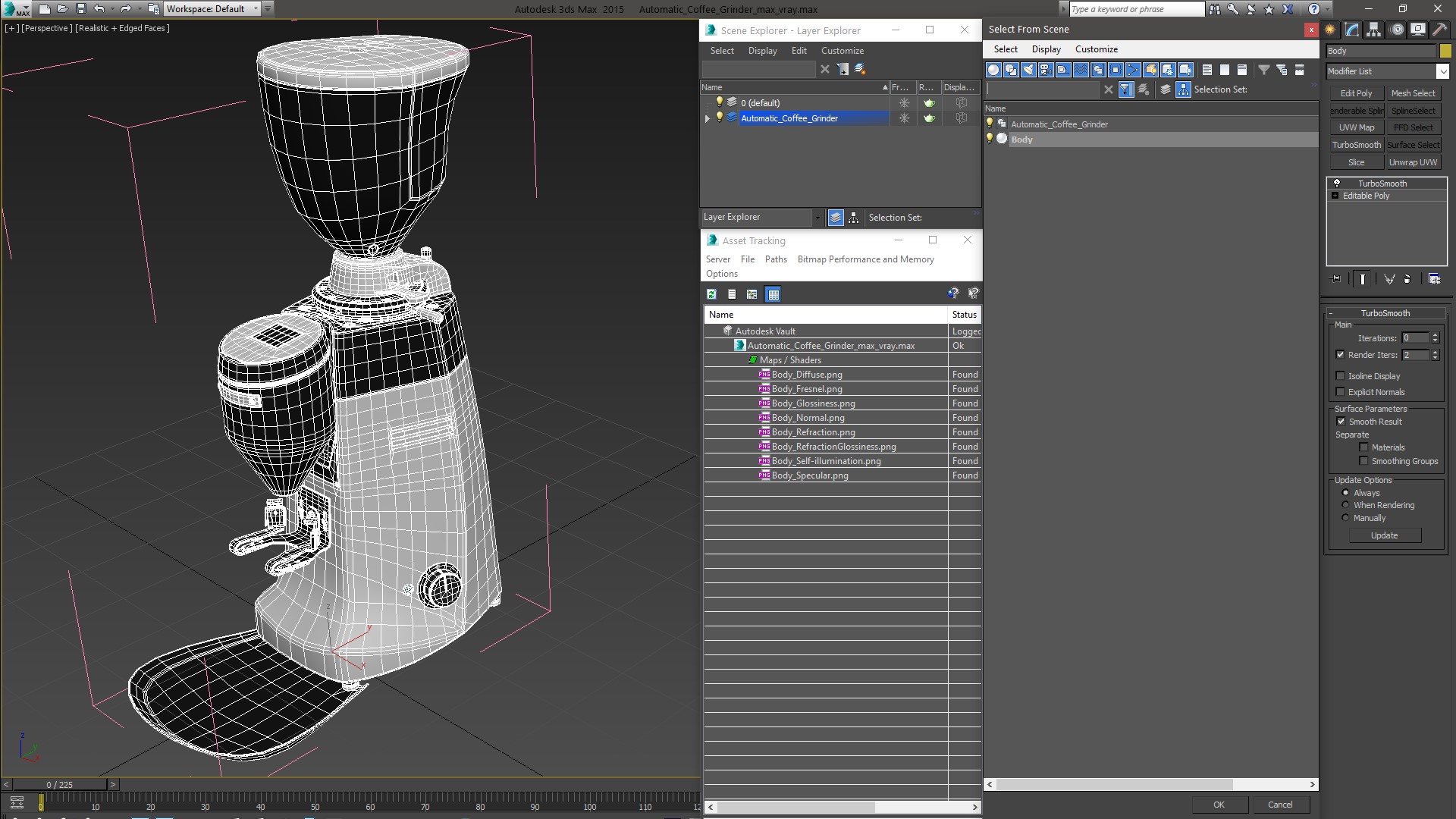This screenshot has width=1456, height=819.
Task: Increase the Iterations spinner value
Action: (1435, 335)
